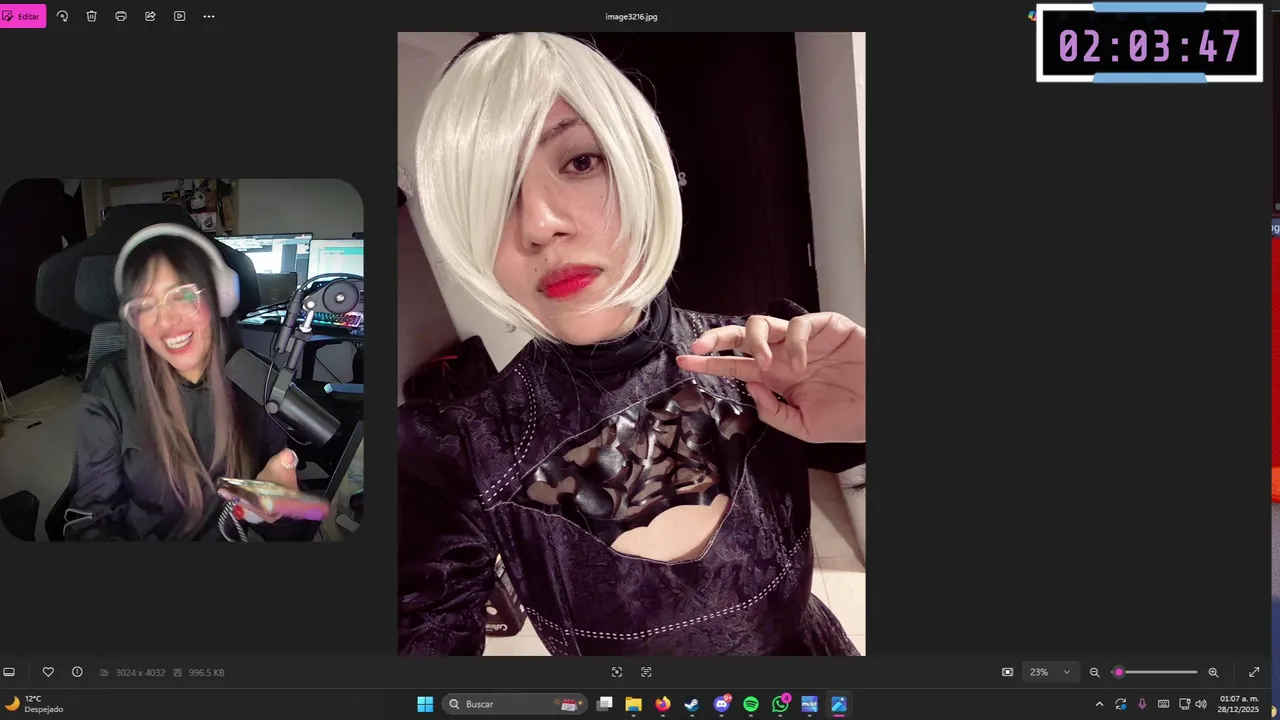Switch to the Photos app taskbar icon
Screen dimensions: 1280x720
839,704
